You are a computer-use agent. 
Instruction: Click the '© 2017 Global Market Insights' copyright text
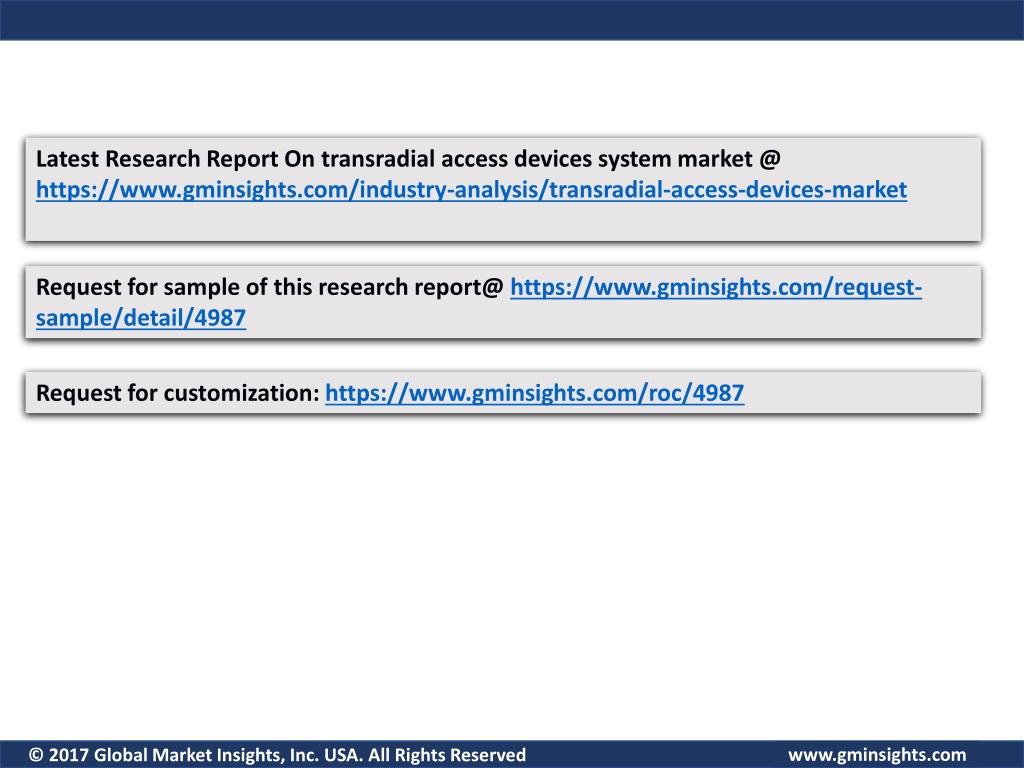(278, 755)
